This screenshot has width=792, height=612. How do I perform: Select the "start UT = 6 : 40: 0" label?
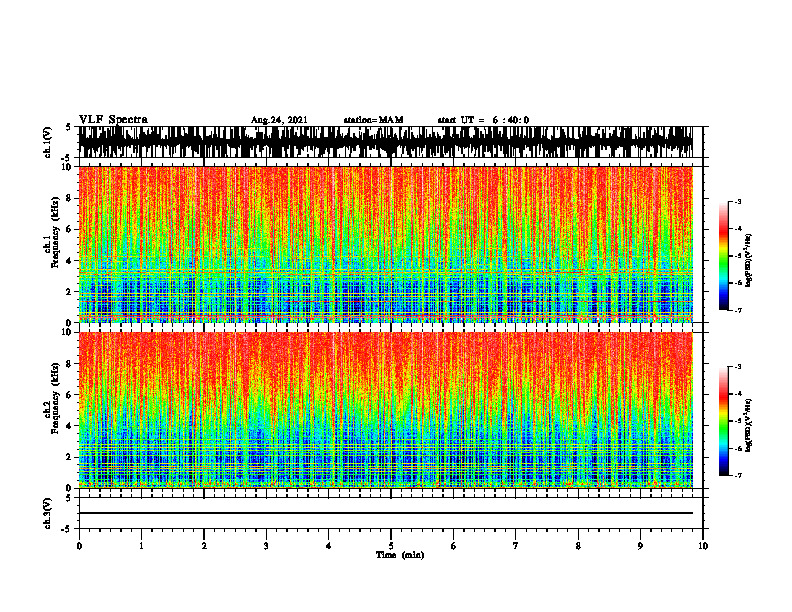click(483, 120)
